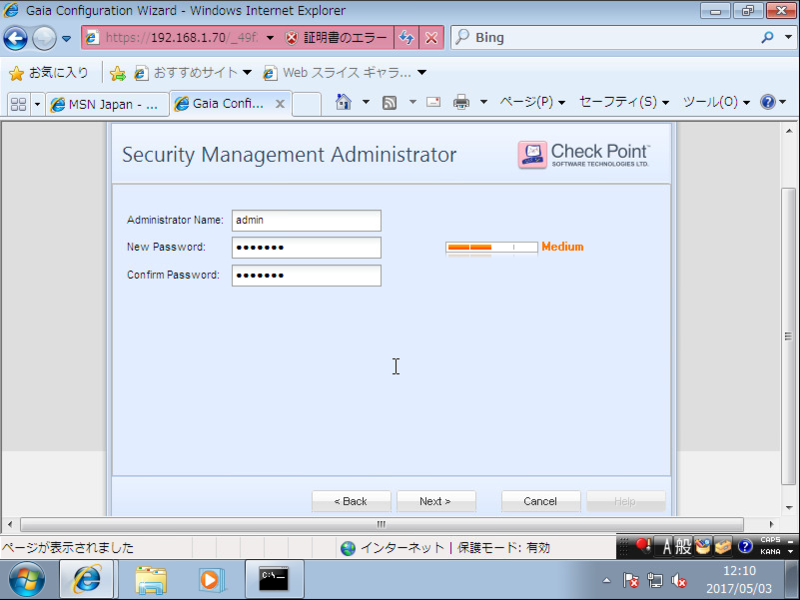Click the add to favorites bar icon

(118, 73)
